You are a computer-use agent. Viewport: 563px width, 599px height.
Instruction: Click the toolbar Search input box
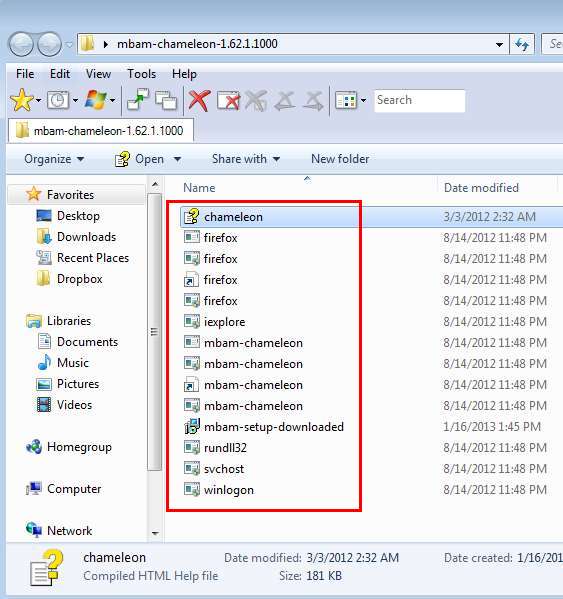[420, 100]
